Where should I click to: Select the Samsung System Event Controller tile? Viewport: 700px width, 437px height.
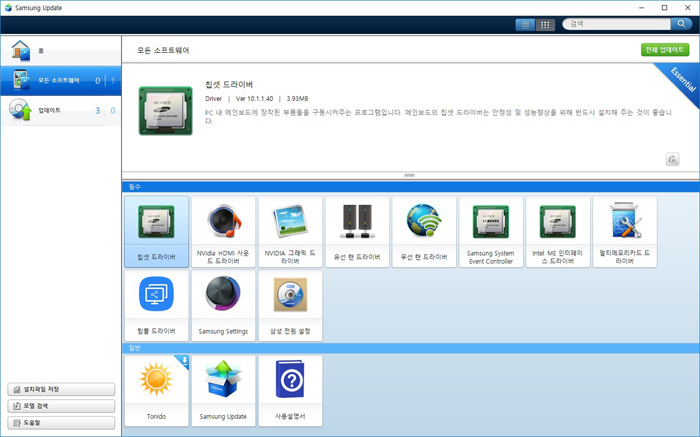[x=491, y=232]
